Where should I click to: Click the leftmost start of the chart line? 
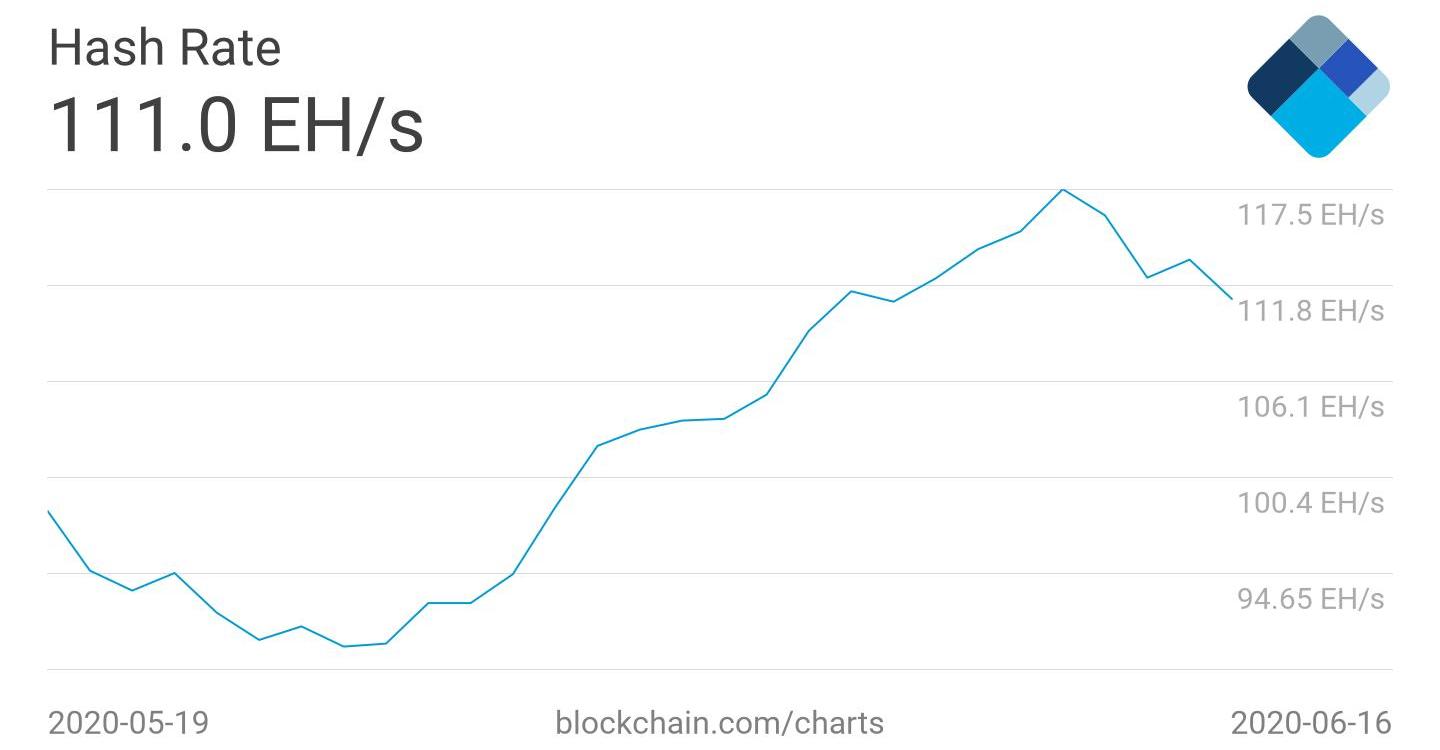pyautogui.click(x=49, y=512)
